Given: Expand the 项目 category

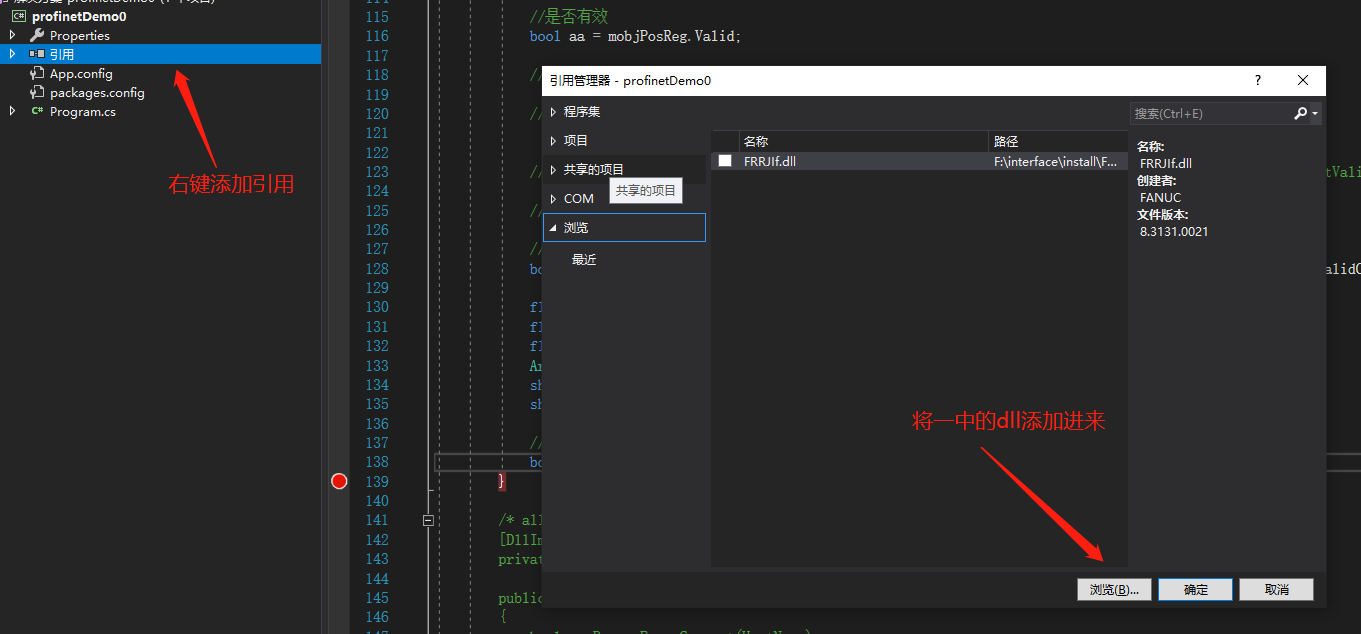Looking at the screenshot, I should pos(553,141).
